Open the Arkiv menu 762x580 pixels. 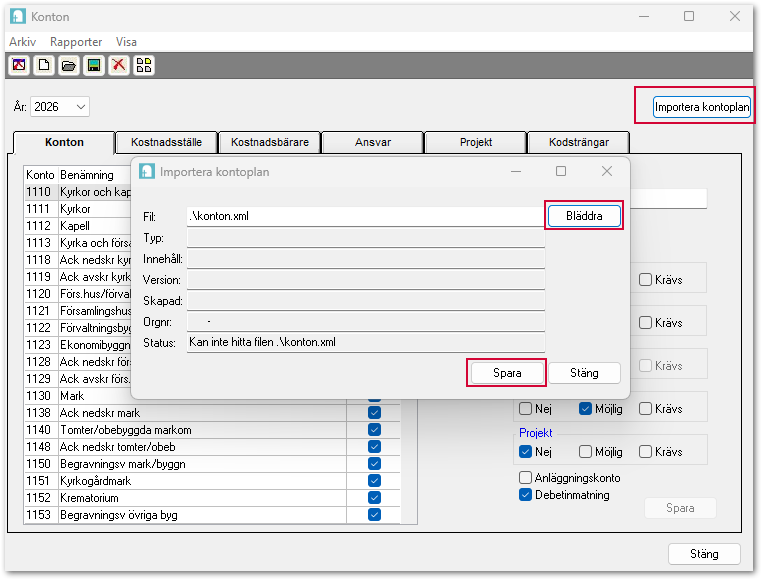click(x=22, y=42)
